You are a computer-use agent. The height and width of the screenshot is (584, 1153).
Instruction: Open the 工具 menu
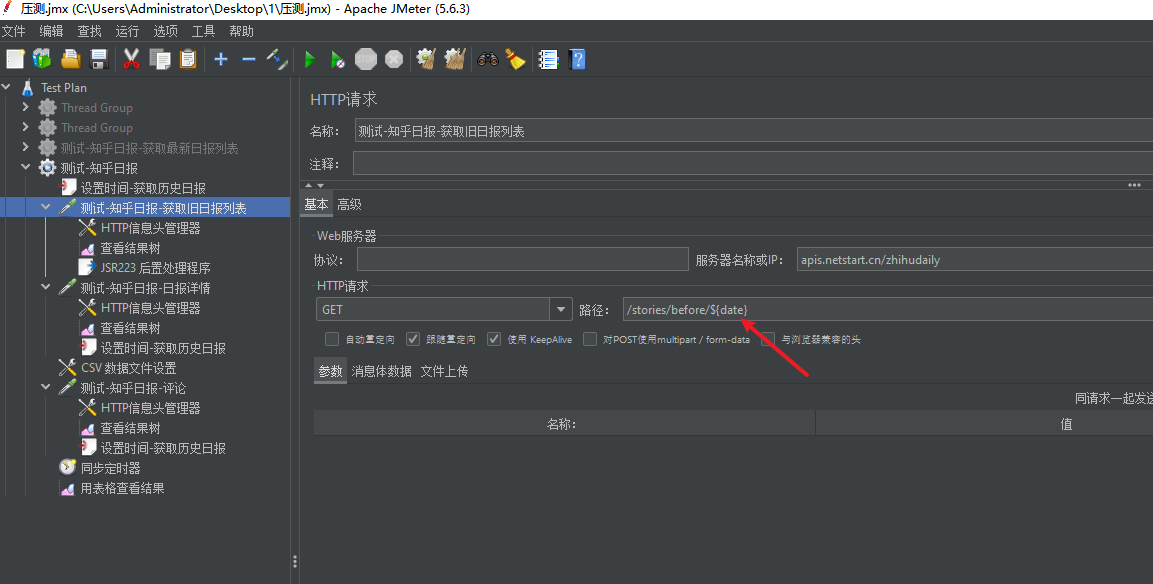click(x=204, y=31)
